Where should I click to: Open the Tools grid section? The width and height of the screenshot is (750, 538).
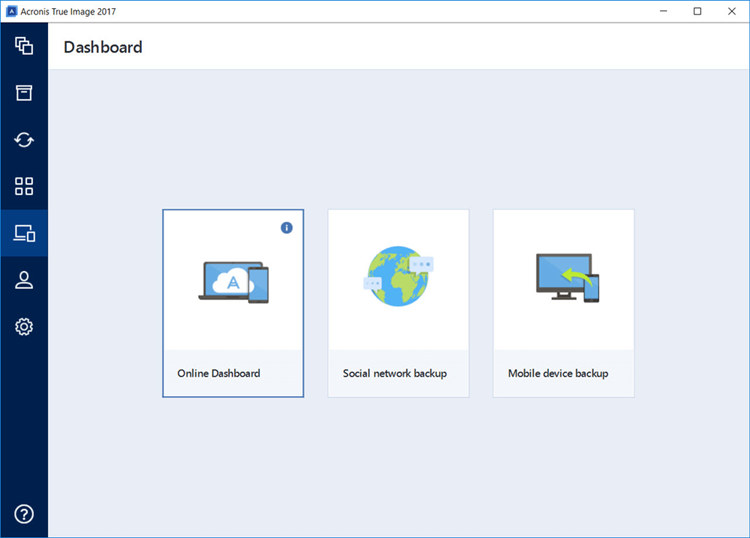tap(24, 186)
